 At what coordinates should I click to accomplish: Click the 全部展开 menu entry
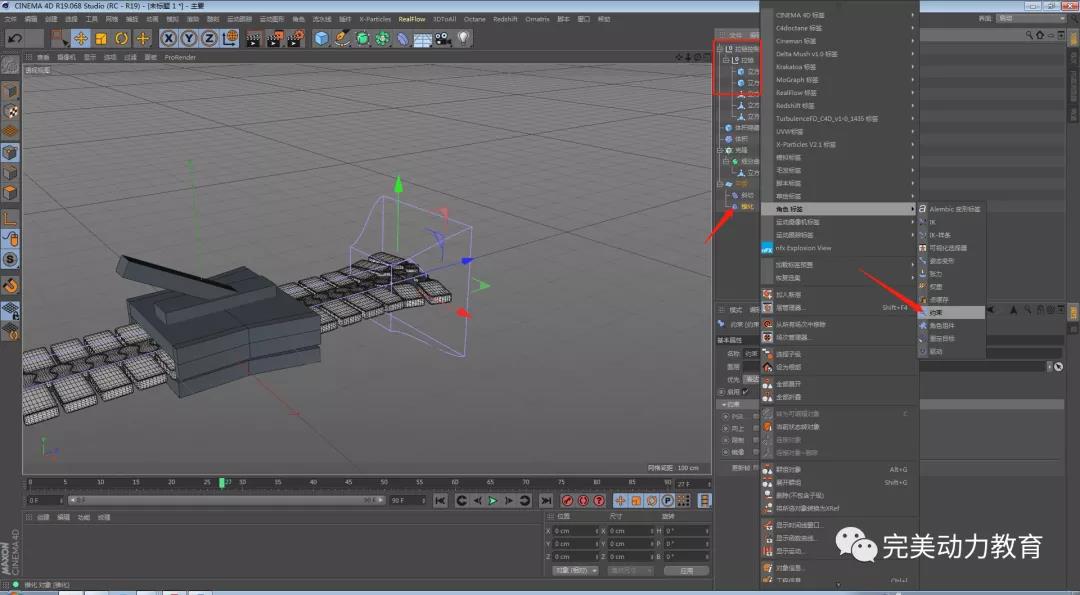pyautogui.click(x=789, y=384)
